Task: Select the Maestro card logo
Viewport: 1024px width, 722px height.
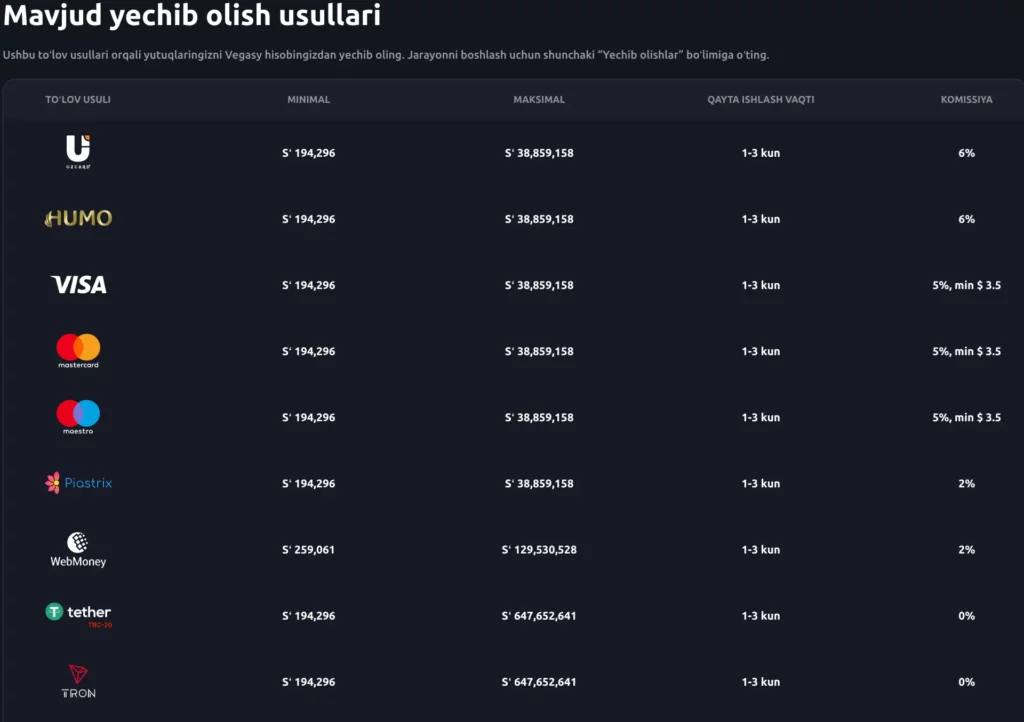Action: [x=77, y=417]
